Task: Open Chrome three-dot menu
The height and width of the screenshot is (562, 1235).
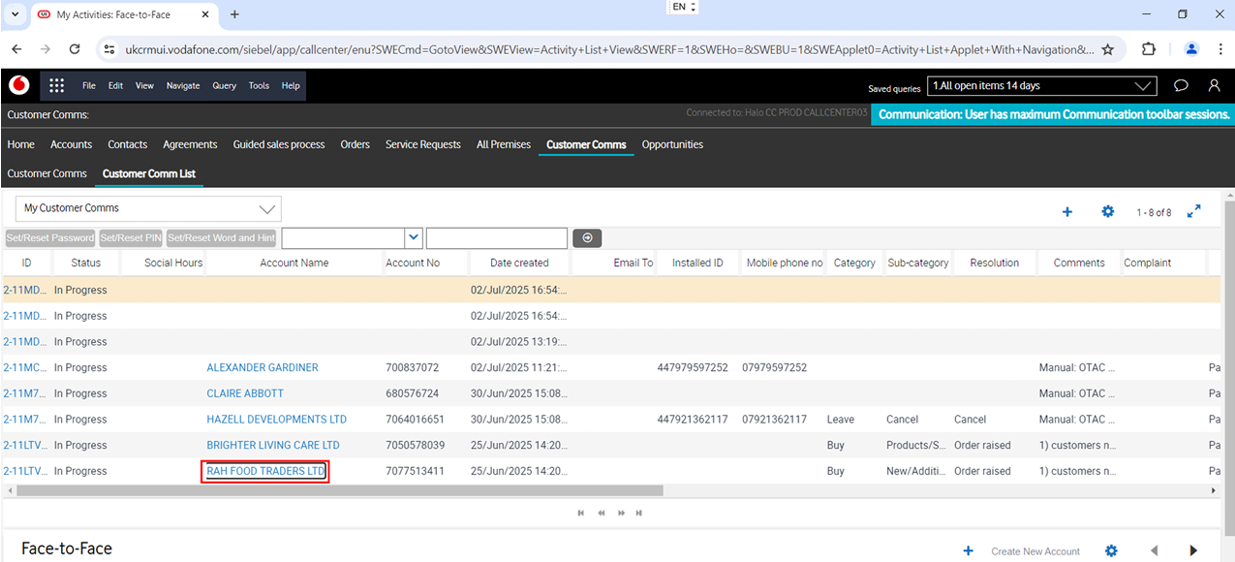Action: [1221, 49]
